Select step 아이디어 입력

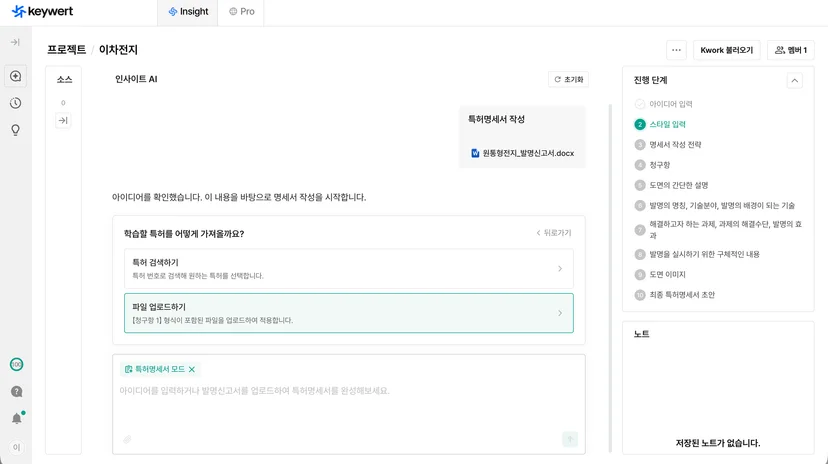coord(664,104)
